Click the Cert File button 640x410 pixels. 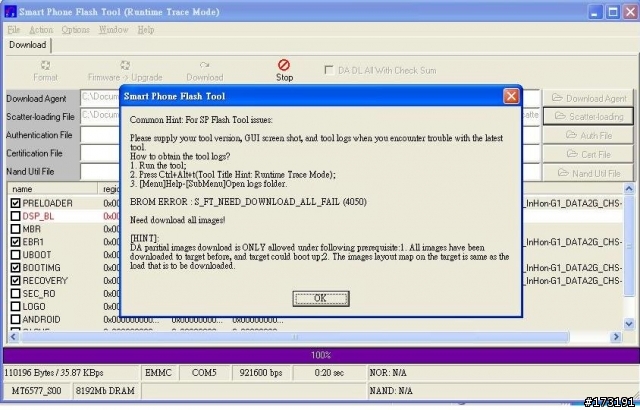tap(588, 154)
